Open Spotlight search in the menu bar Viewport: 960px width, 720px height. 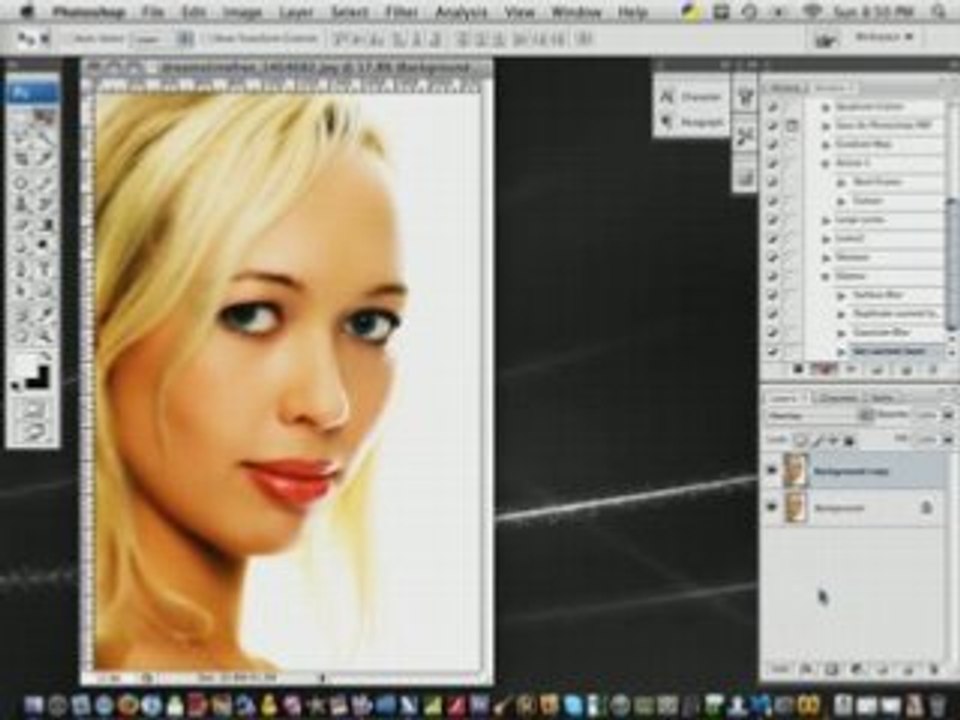click(x=939, y=12)
